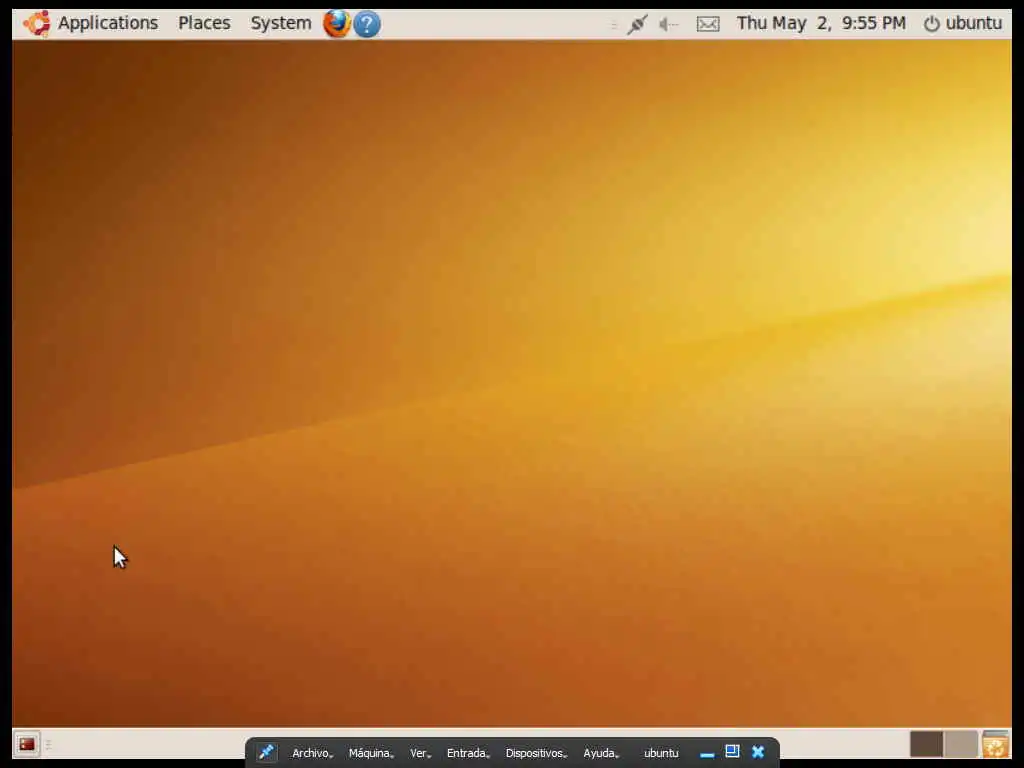Click the network connection indicator icon
Viewport: 1024px width, 768px height.
637,25
